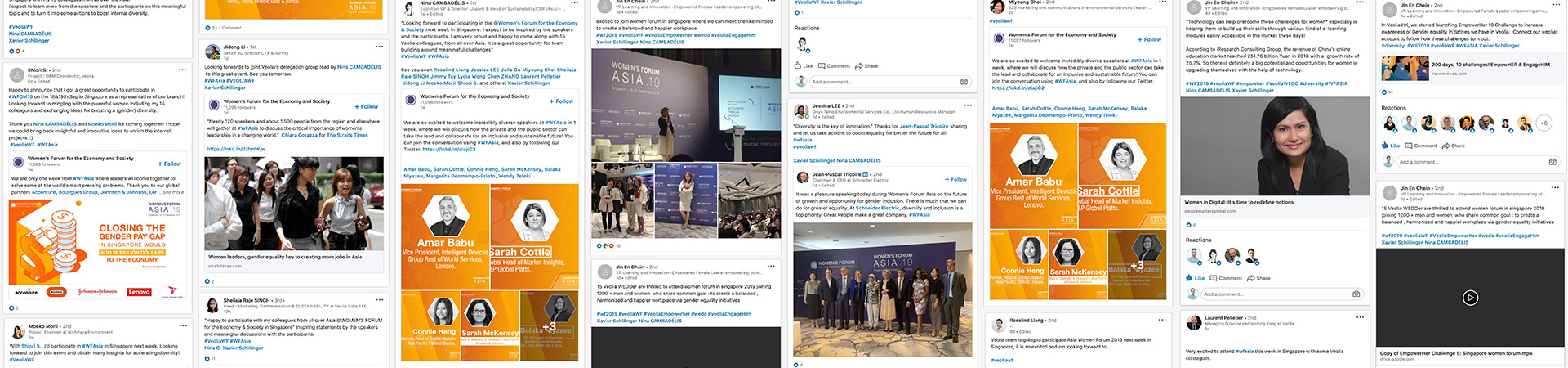1568x368 pixels.
Task: Toggle Like on 200 days challenges post
Action: tap(1390, 146)
